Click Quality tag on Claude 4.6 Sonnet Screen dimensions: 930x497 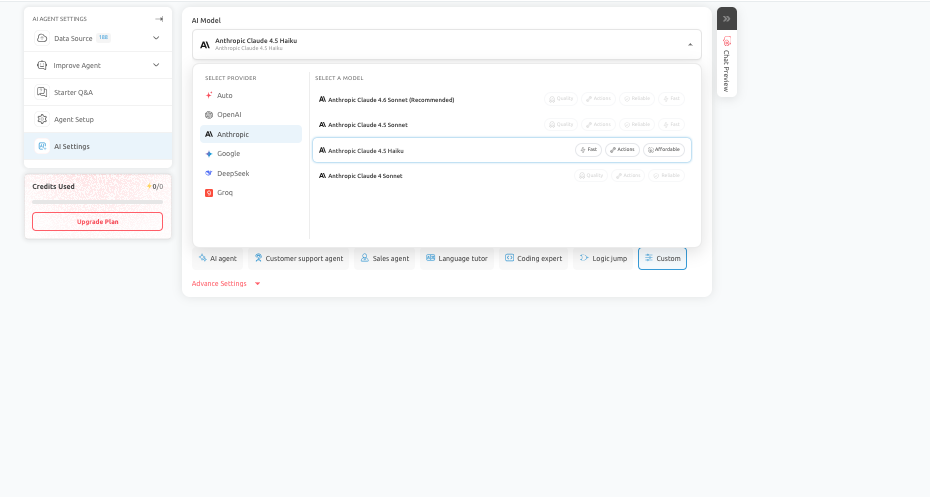[560, 99]
